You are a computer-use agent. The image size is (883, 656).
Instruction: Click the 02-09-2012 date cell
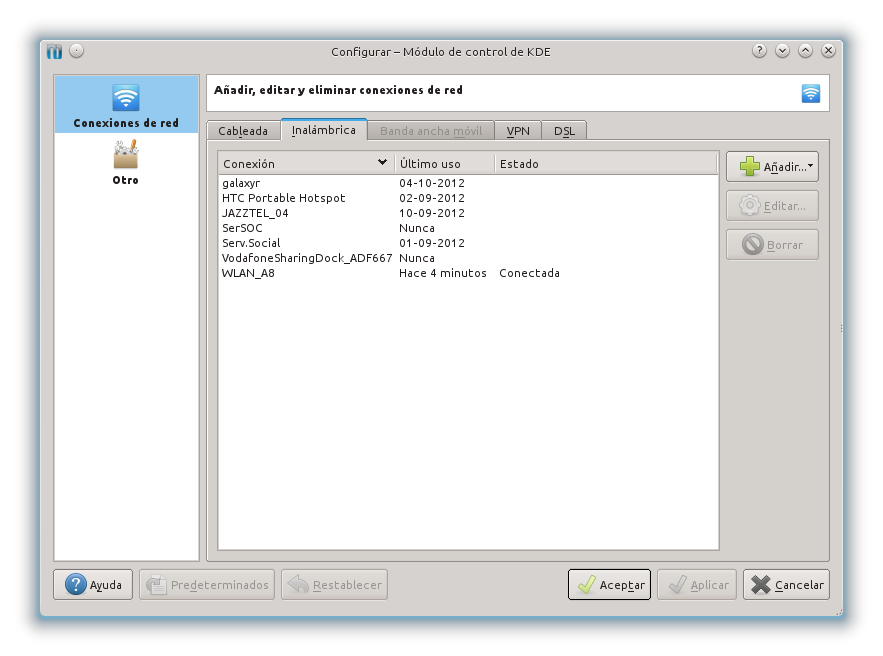432,198
